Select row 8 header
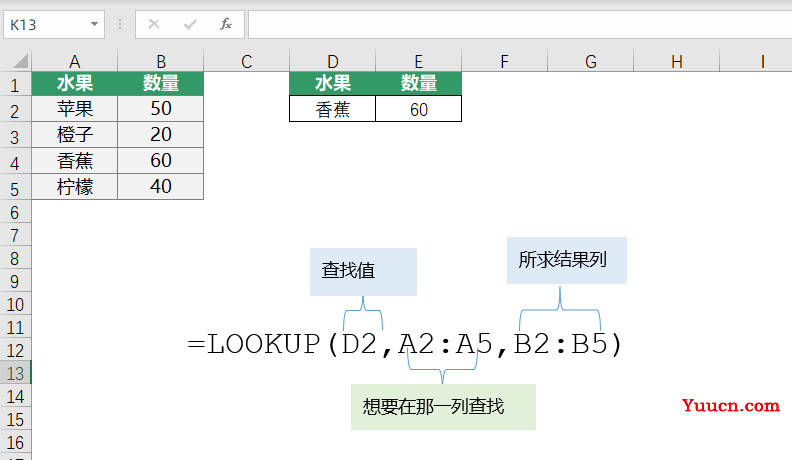 click(x=15, y=258)
